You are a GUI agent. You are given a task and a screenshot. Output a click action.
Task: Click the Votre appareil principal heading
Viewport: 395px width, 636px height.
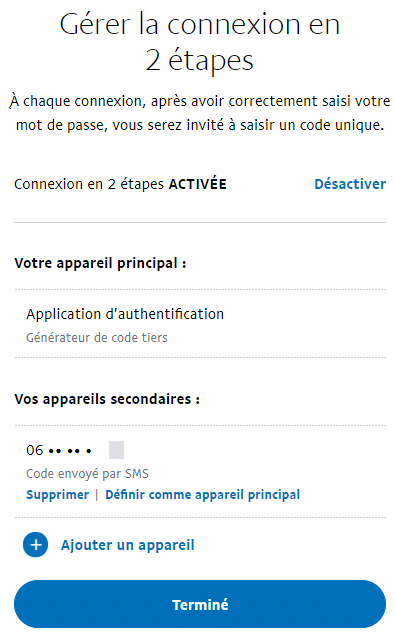click(x=100, y=263)
